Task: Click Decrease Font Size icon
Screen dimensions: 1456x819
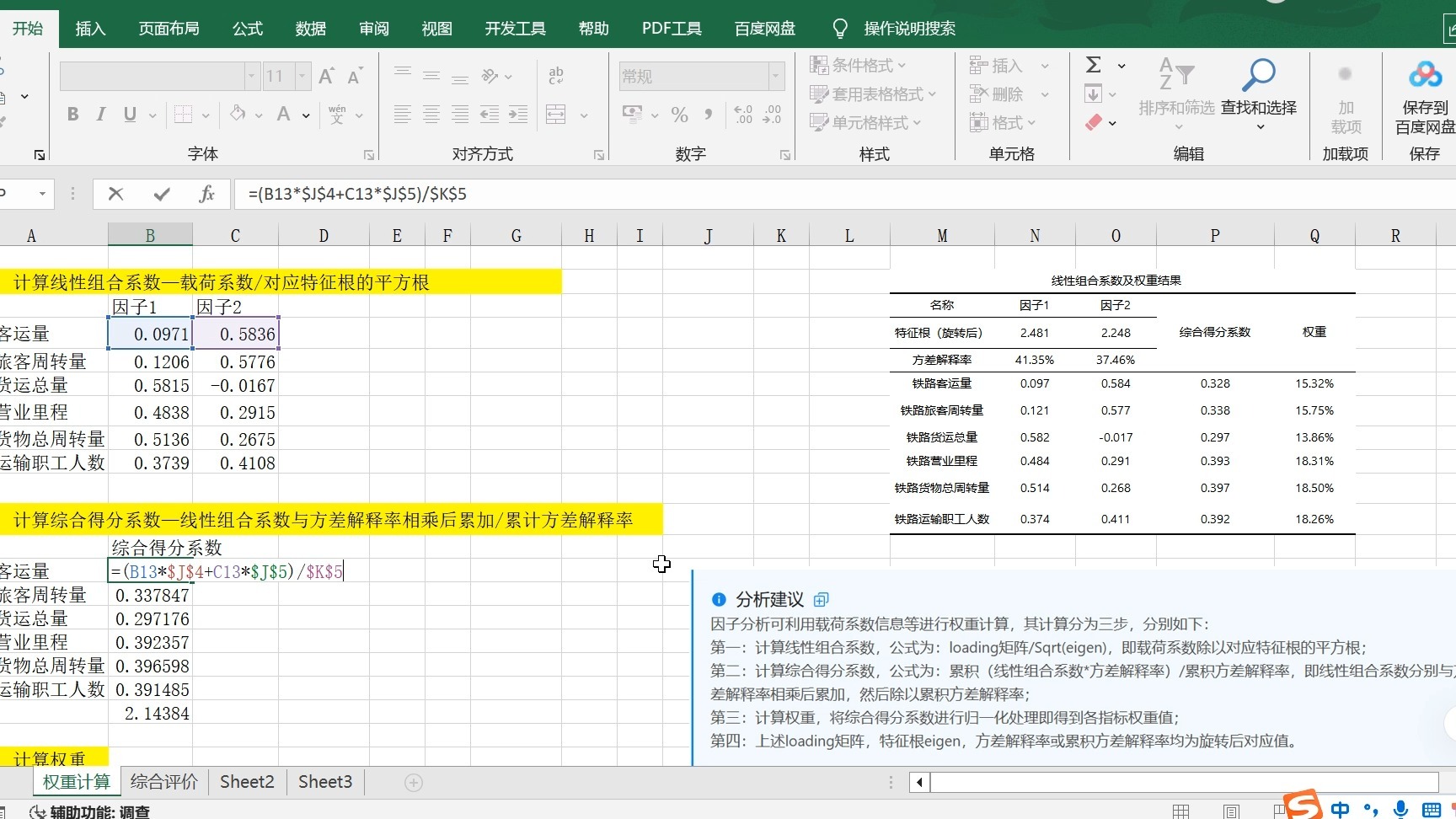Action: pos(355,77)
